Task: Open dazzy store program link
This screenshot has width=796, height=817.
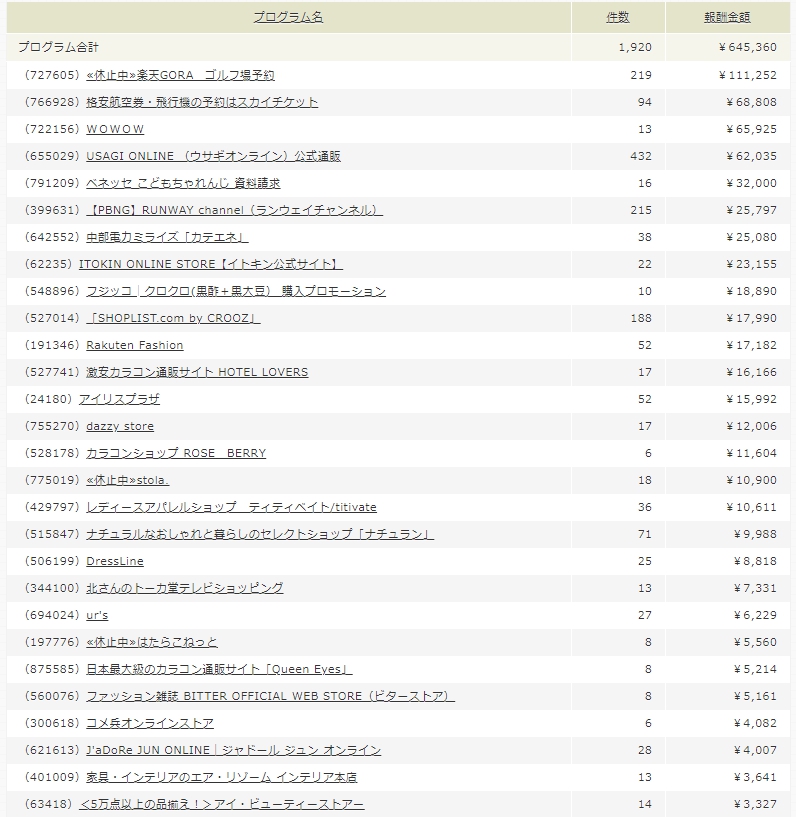Action: point(120,427)
